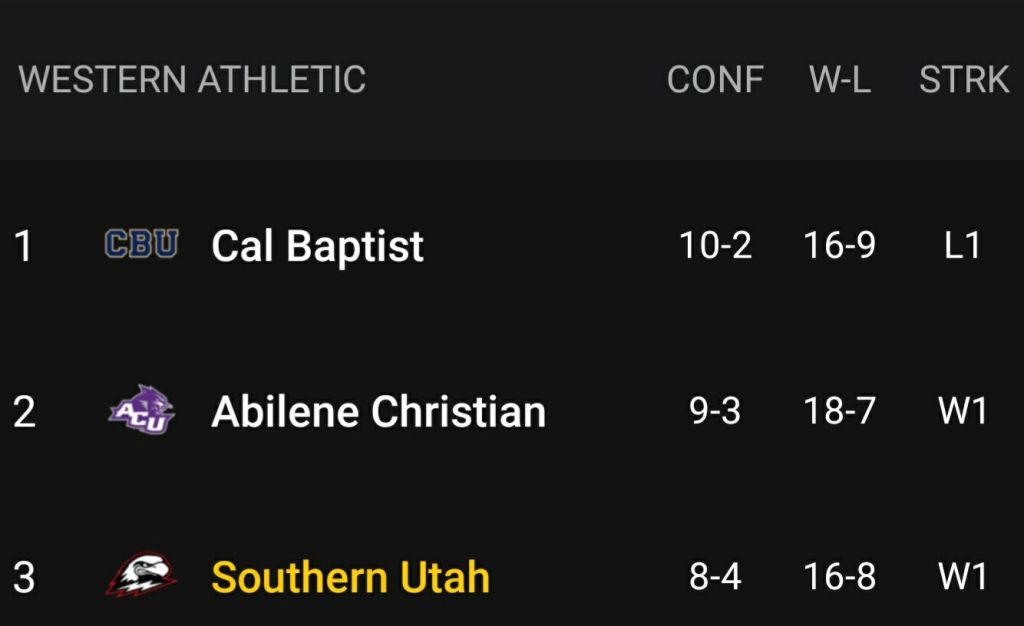This screenshot has height=626, width=1024.
Task: Sort standings by the W-L column
Action: coord(839,80)
